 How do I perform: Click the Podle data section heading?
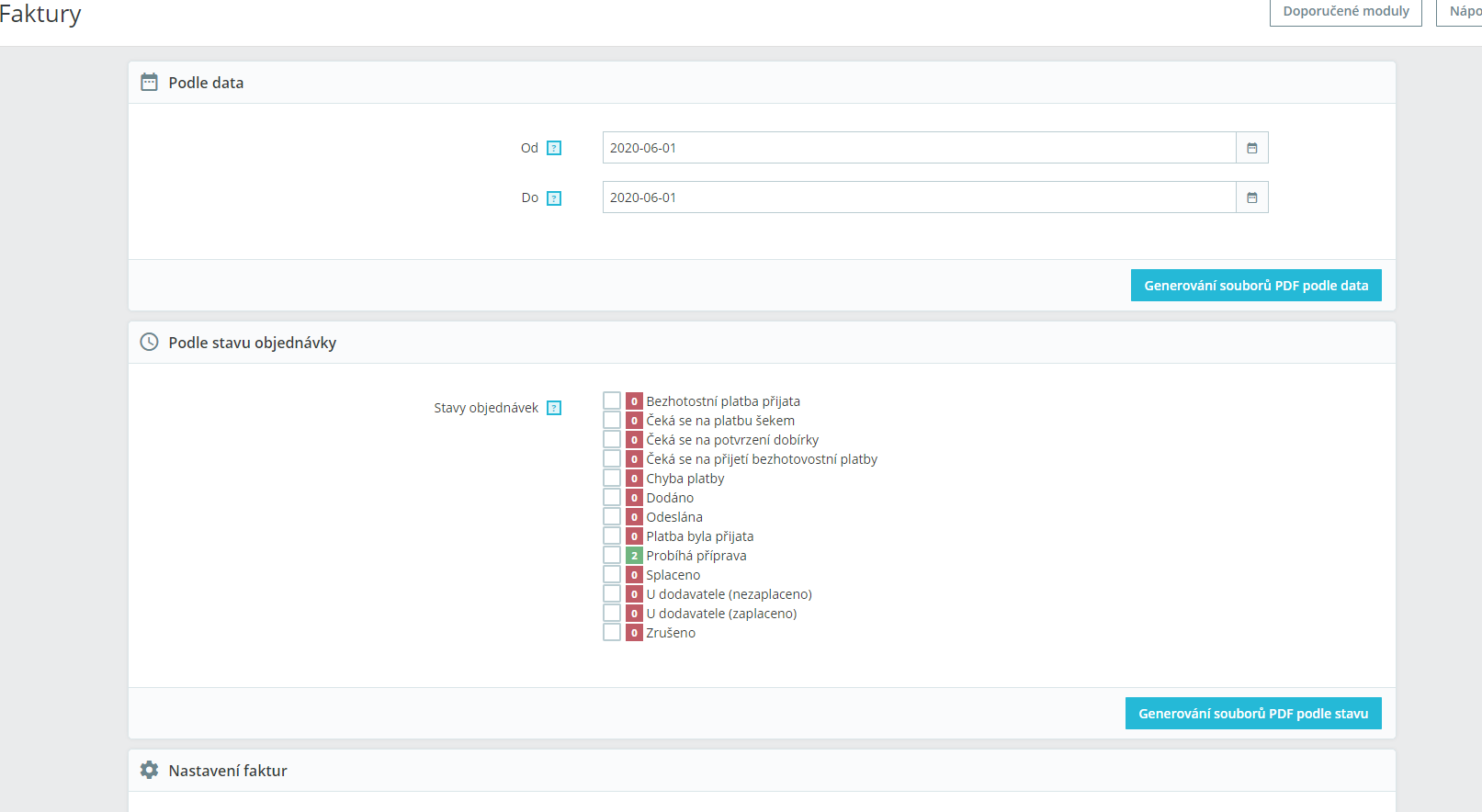click(206, 83)
